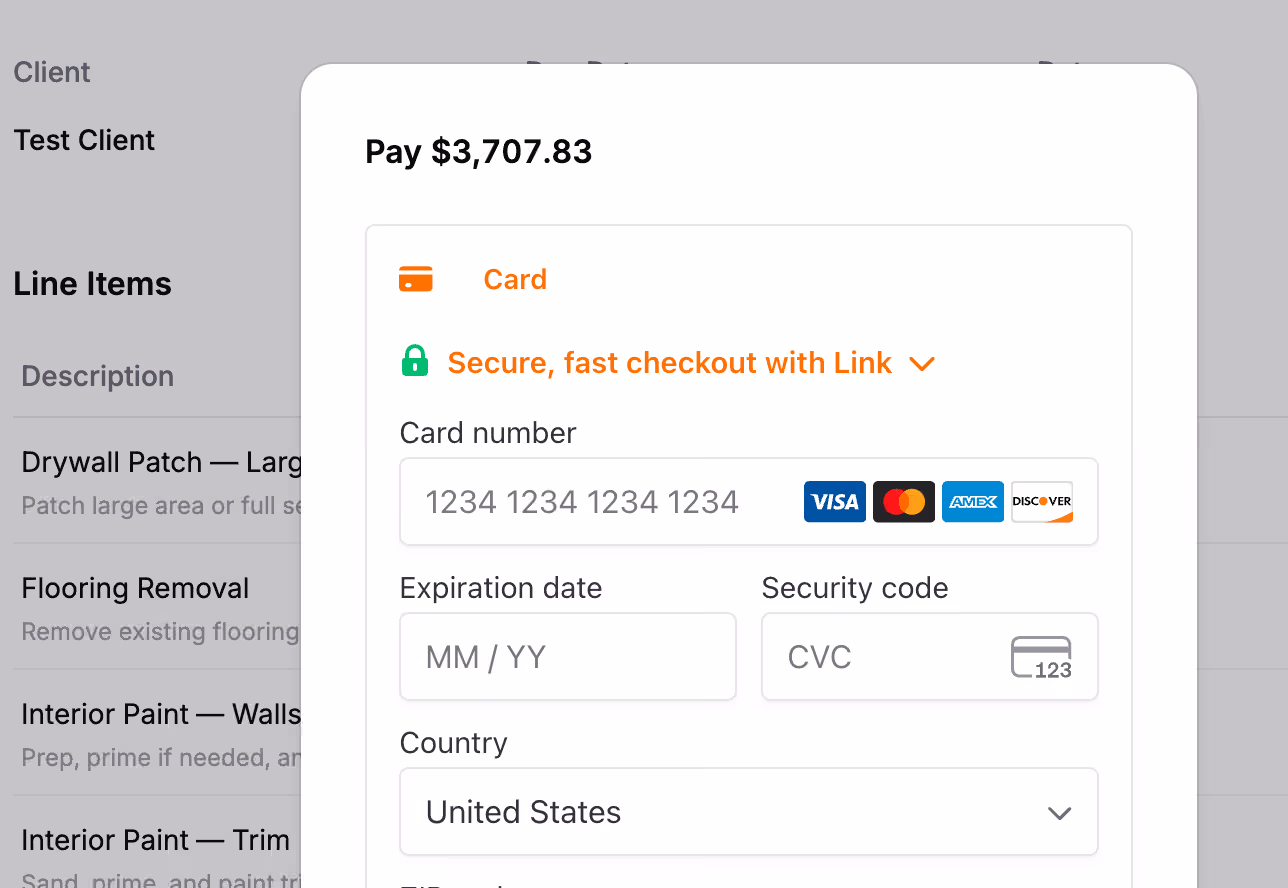Expand the Secure checkout with Link section
This screenshot has height=888, width=1288.
922,364
